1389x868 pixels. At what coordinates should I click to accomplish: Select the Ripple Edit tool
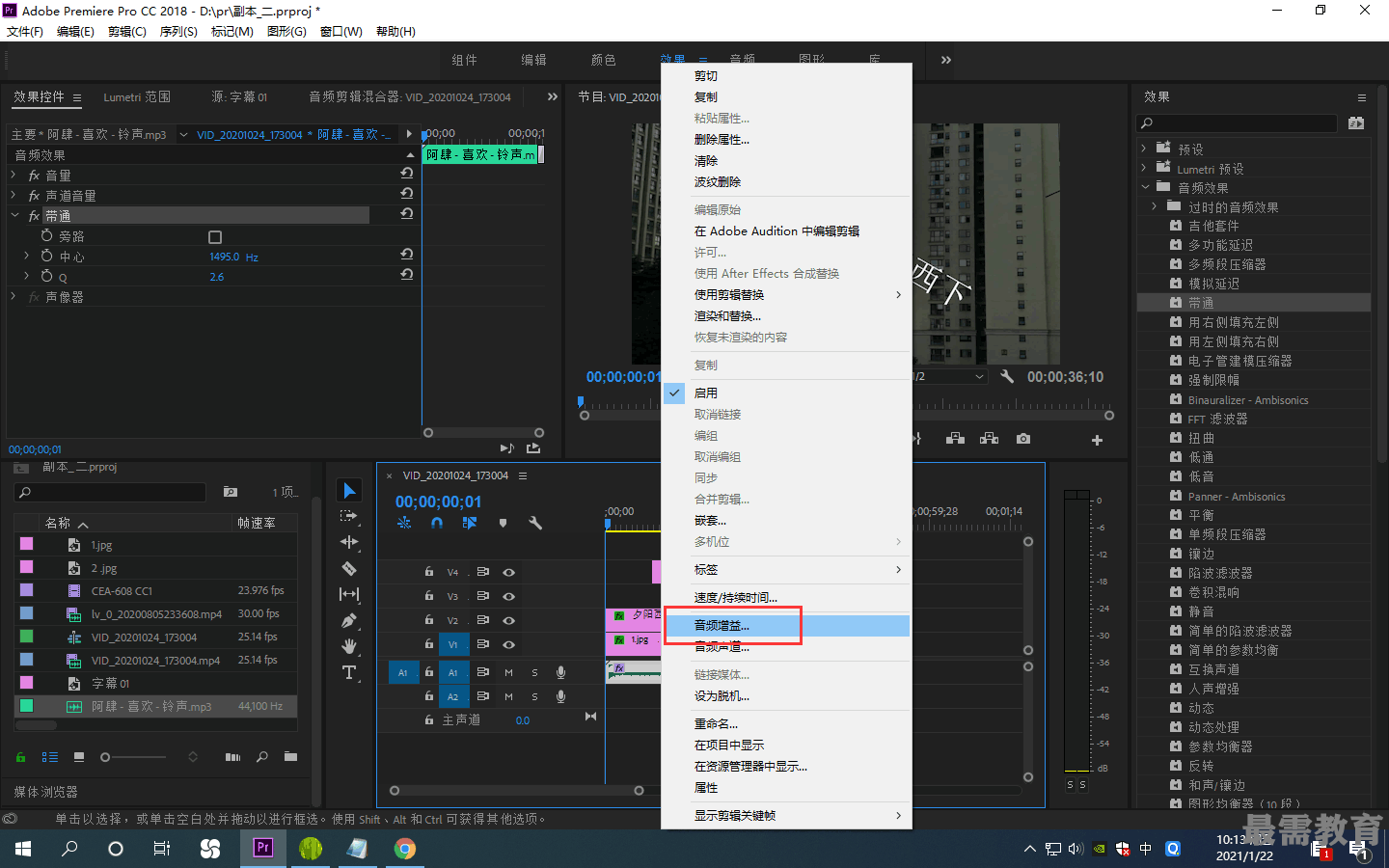[349, 542]
